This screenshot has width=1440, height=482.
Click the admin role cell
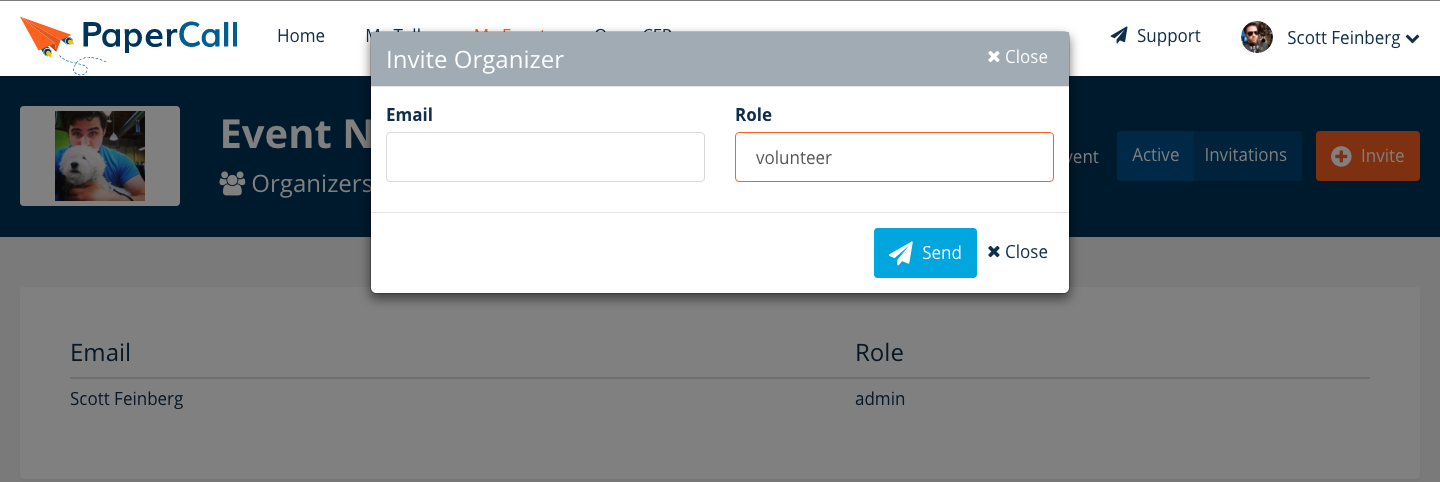tap(880, 399)
